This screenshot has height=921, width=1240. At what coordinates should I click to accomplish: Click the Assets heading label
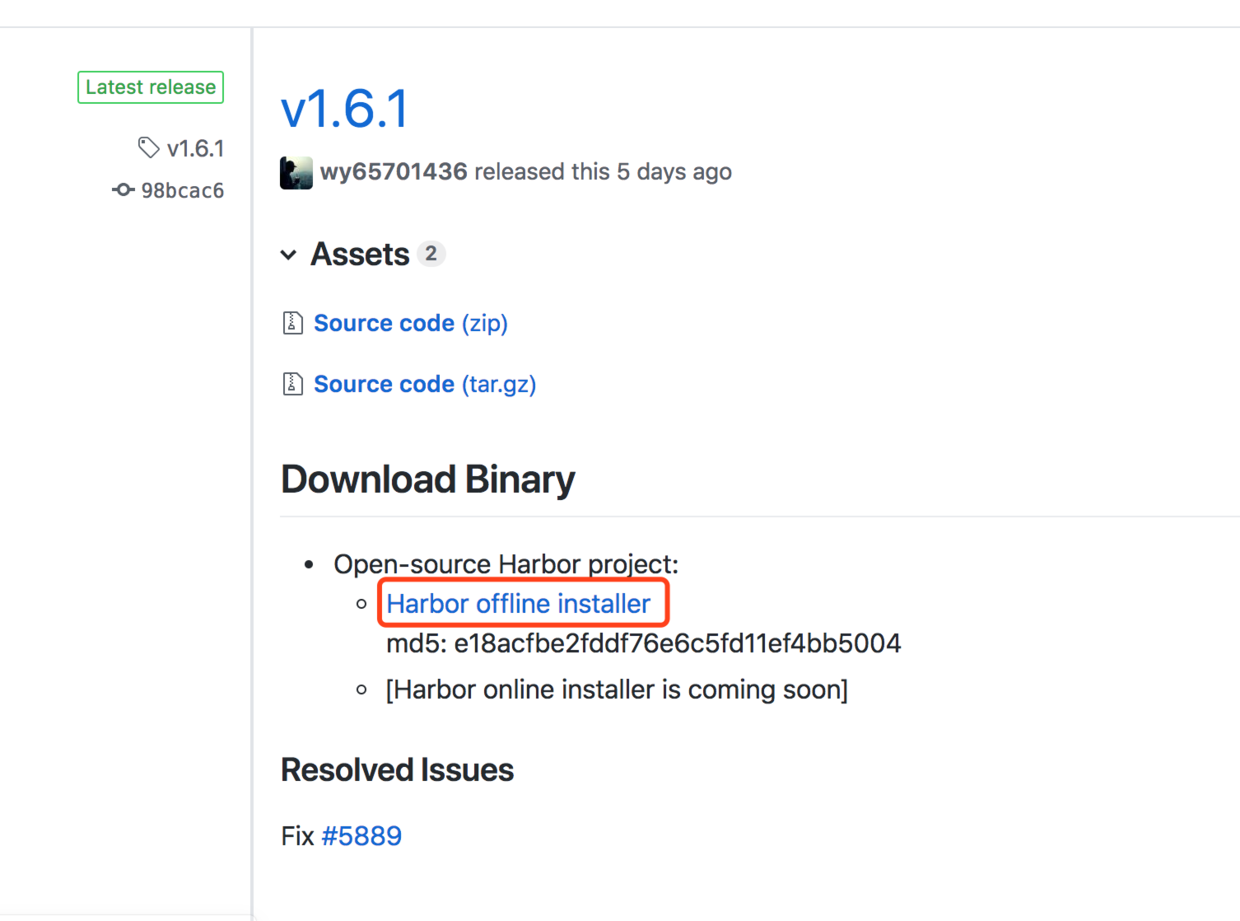(360, 255)
